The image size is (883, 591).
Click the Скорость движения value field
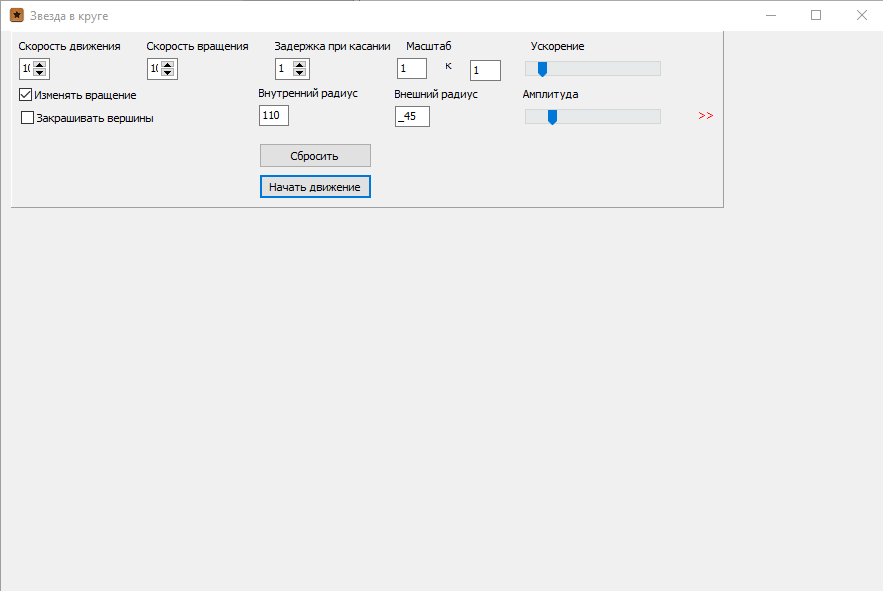26,69
